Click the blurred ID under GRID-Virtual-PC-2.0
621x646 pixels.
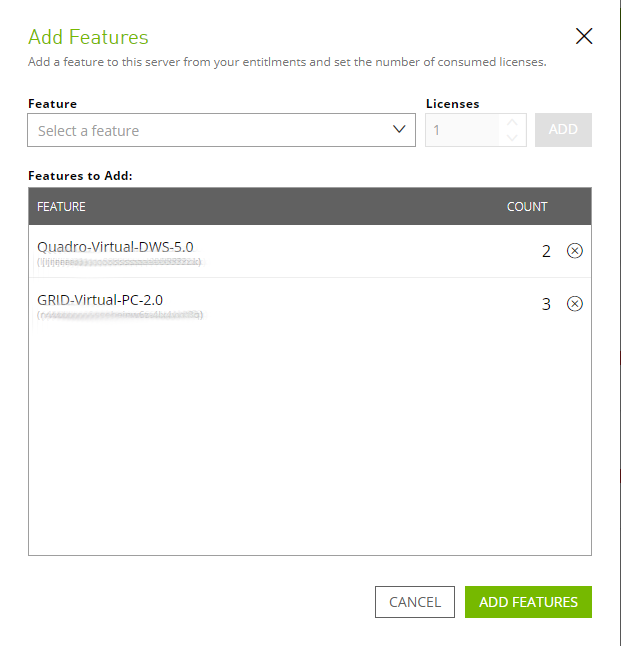(120, 315)
